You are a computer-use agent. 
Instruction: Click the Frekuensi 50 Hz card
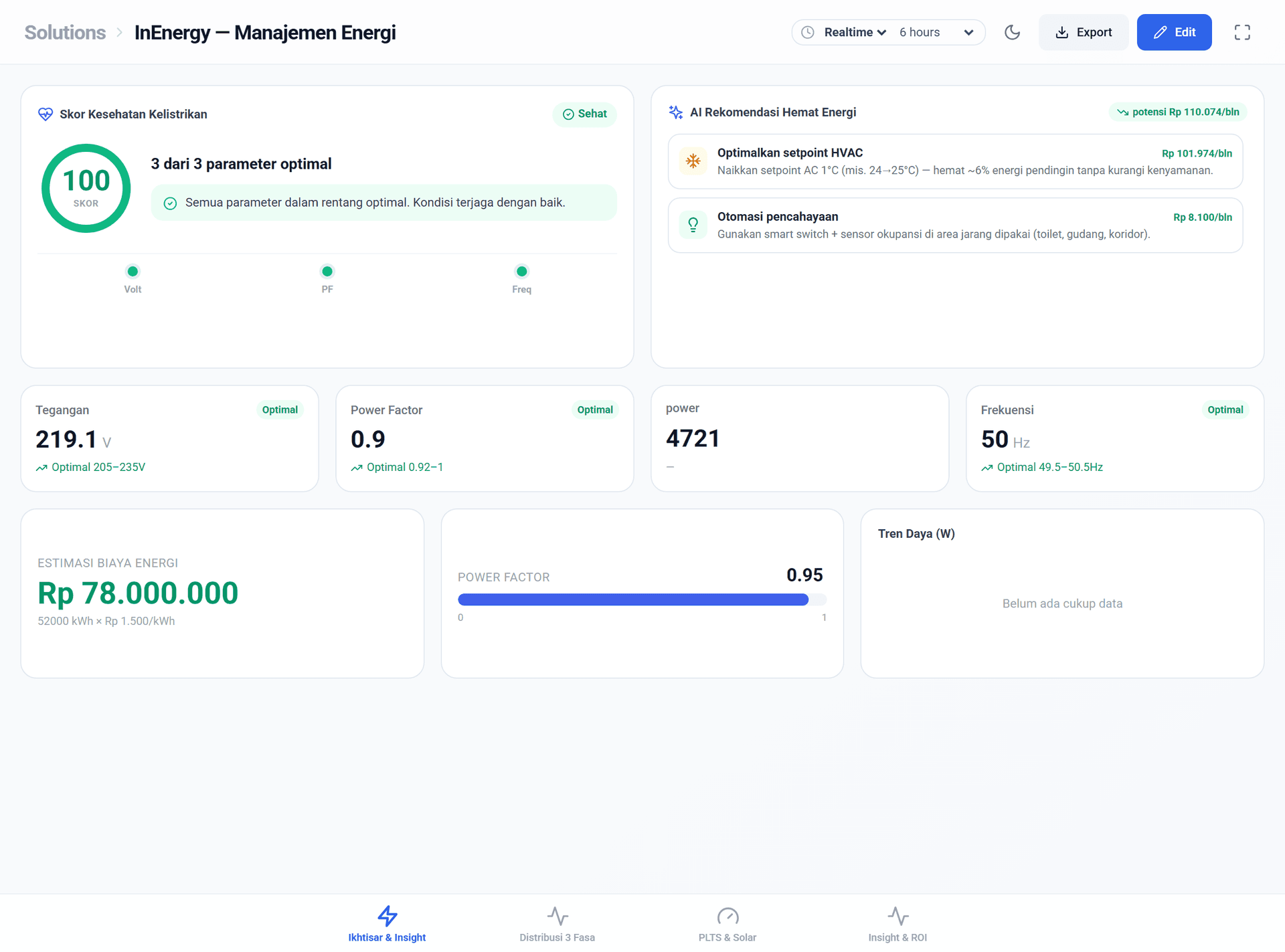1115,438
